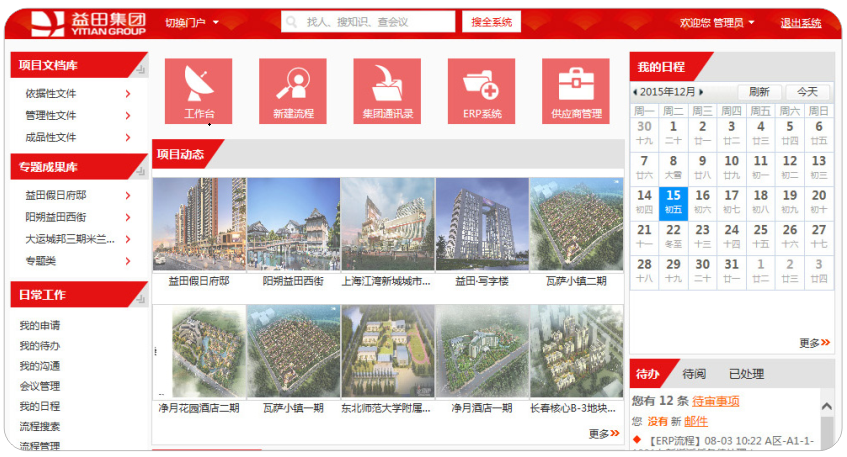
Task: Open 更多 arrow under 项目动态
Action: [x=604, y=433]
